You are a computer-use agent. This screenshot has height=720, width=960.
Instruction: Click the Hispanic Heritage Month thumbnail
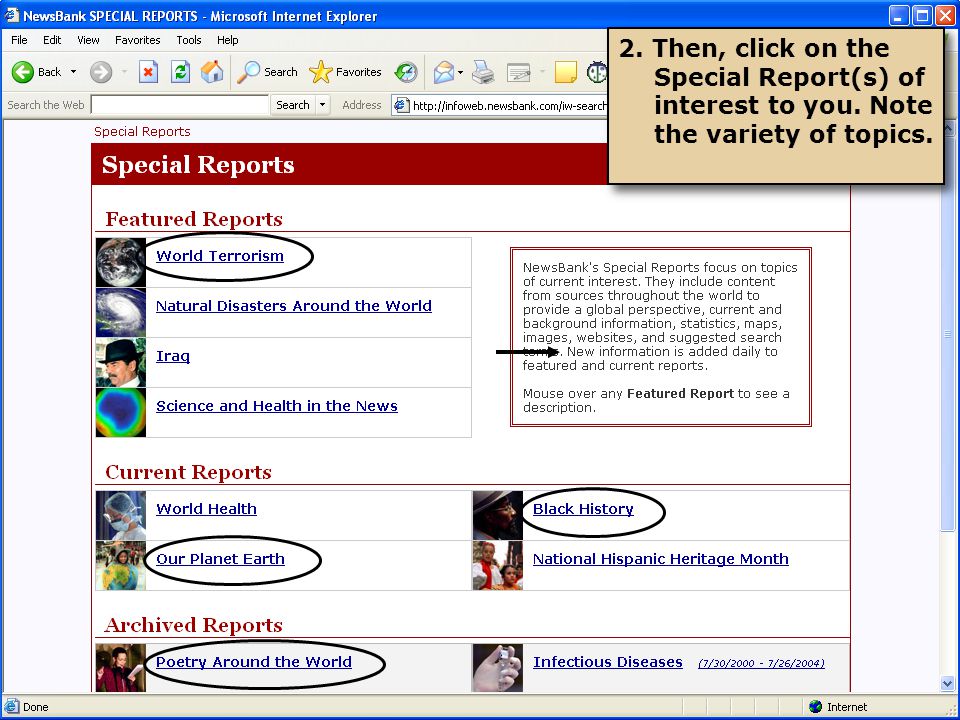(x=498, y=566)
